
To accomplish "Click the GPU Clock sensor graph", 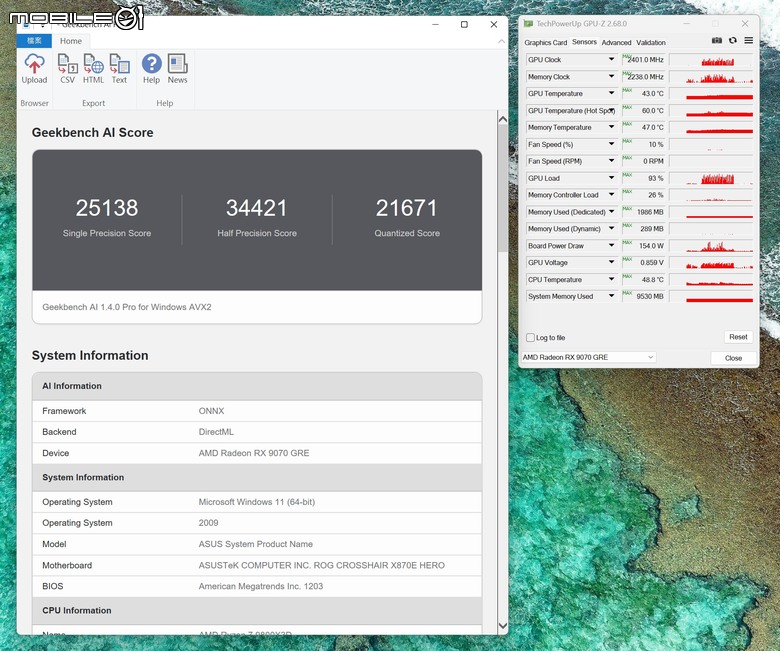I will (711, 60).
